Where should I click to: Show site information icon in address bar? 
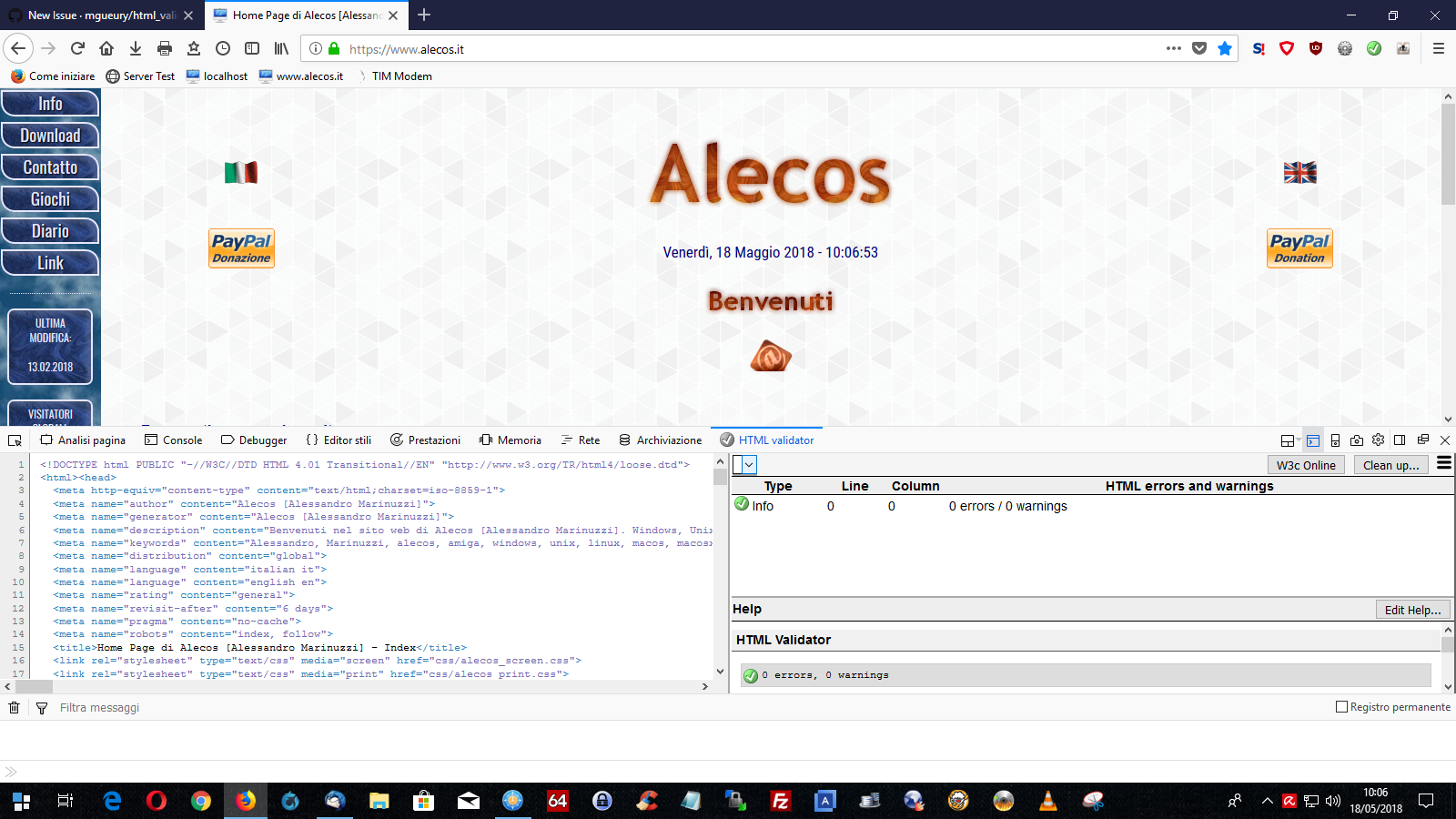pos(315,48)
